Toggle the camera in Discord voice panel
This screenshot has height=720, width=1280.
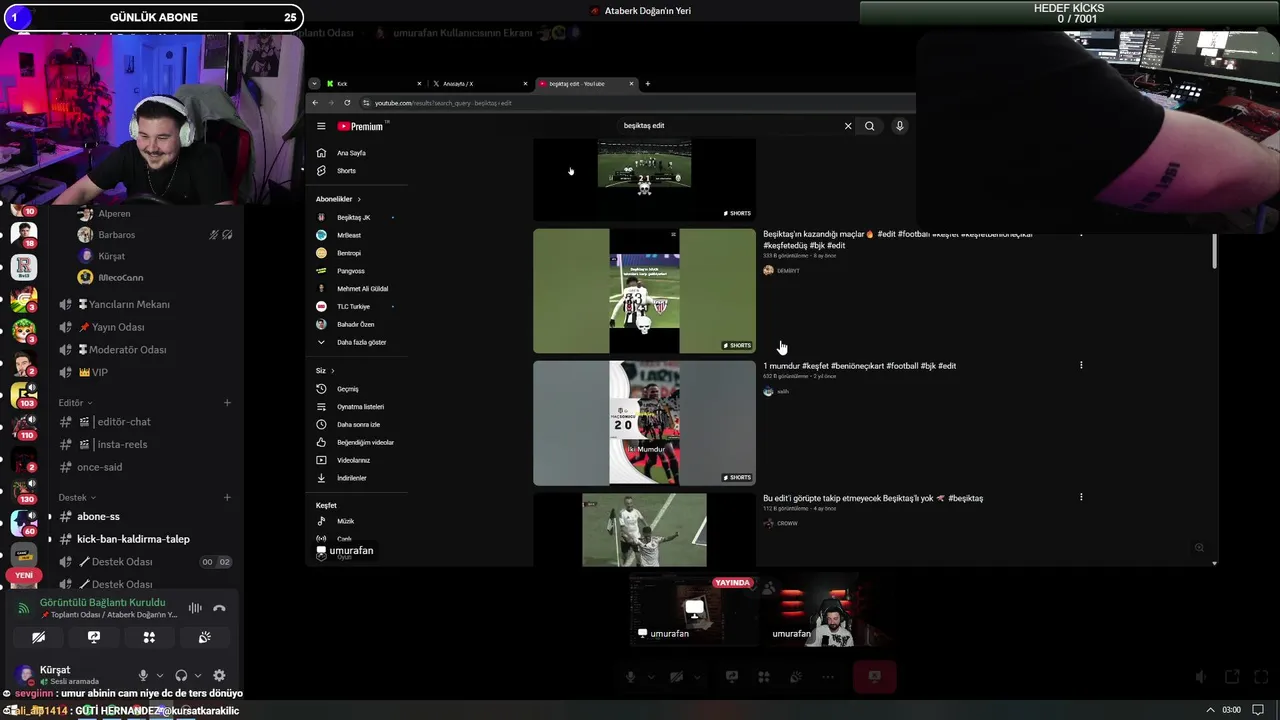click(x=38, y=637)
